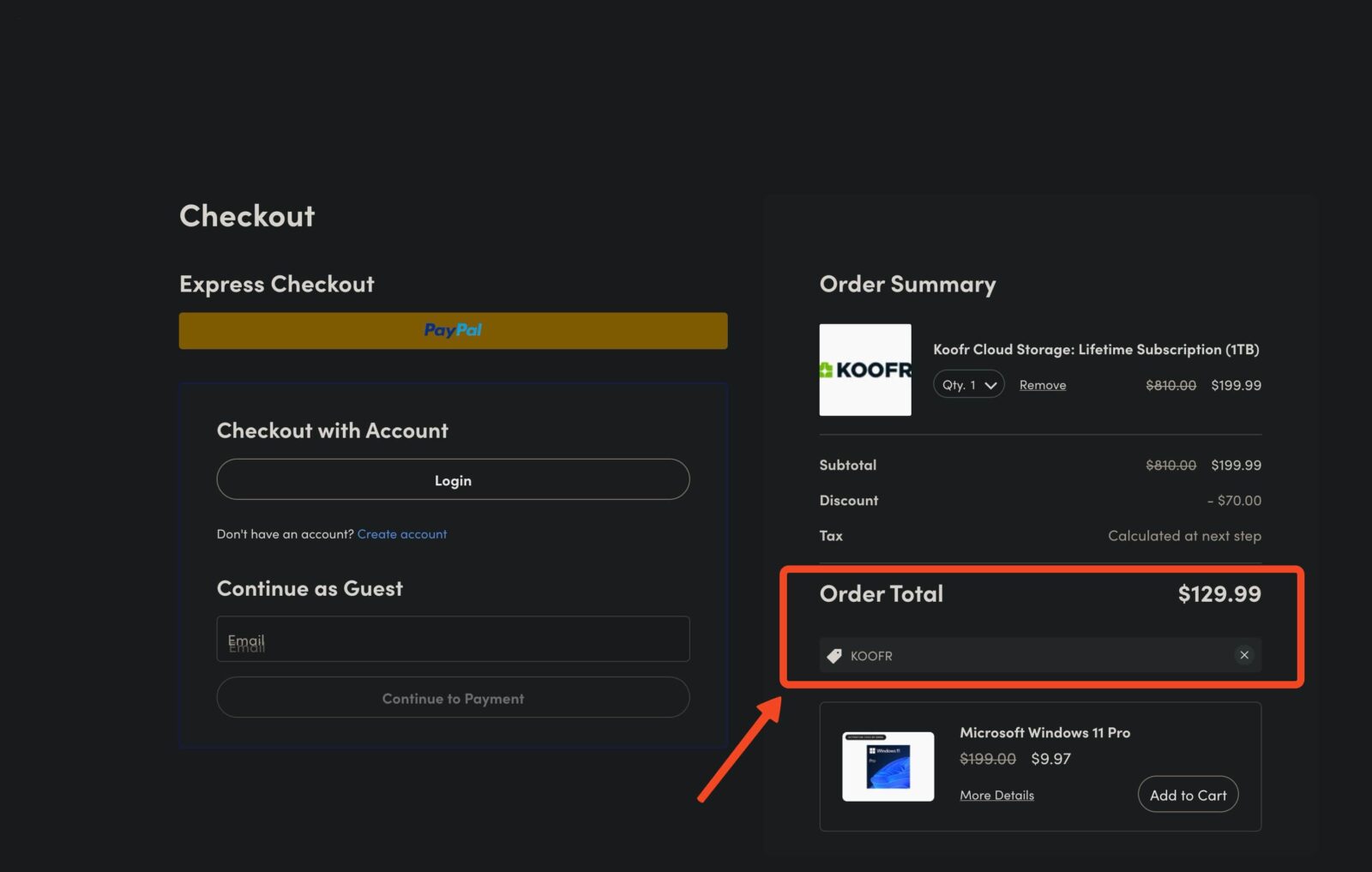The width and height of the screenshot is (1372, 872).
Task: Clear the KOOFR coupon with the X icon
Action: point(1244,655)
